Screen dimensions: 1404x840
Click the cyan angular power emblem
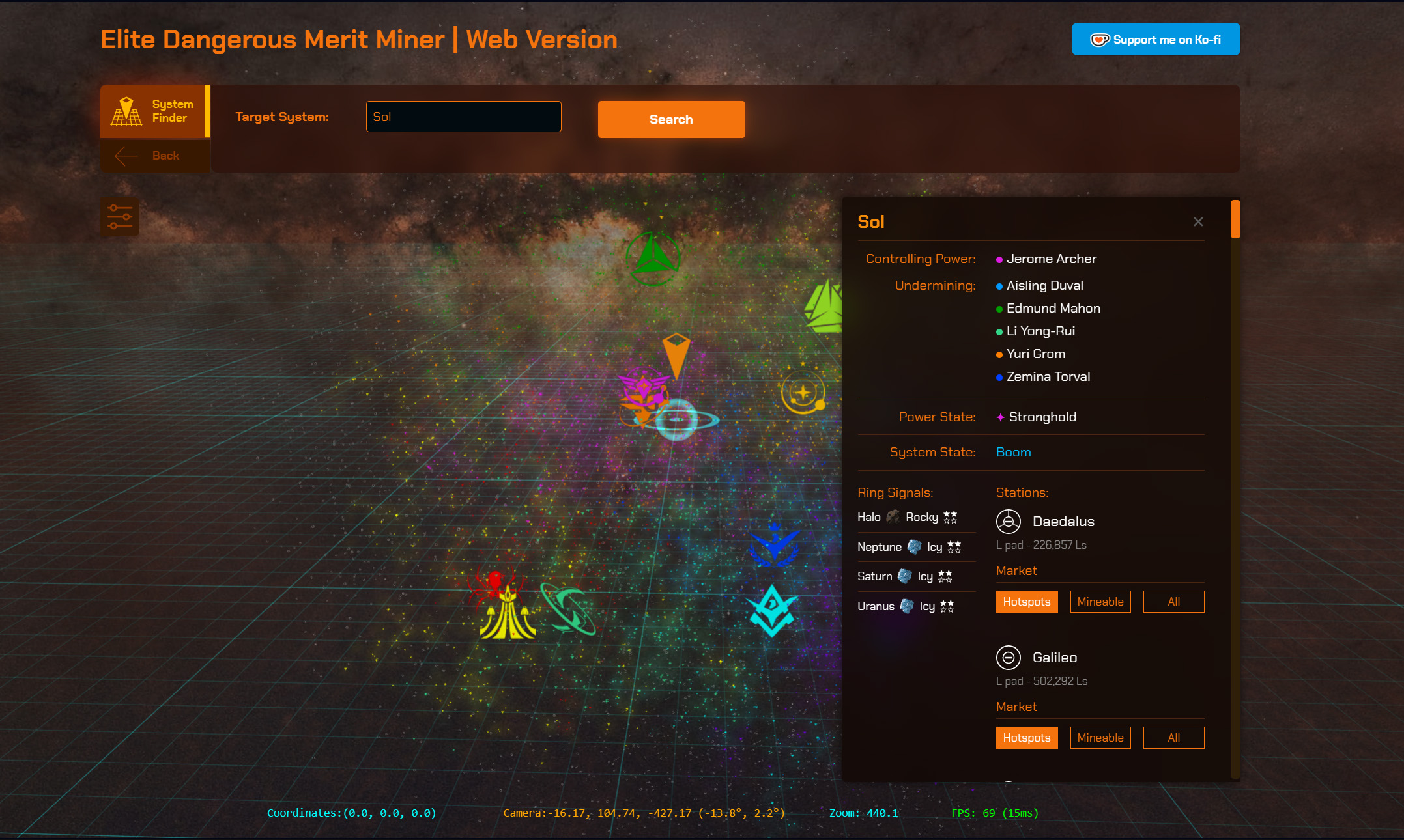click(772, 611)
